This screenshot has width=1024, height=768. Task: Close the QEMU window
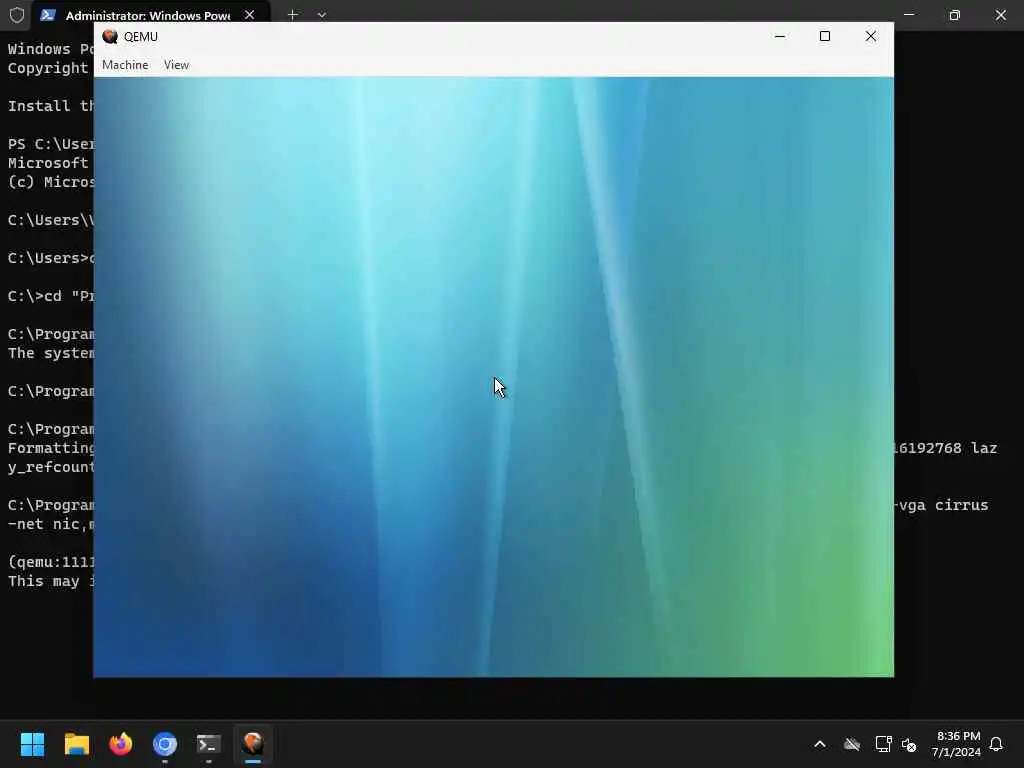tap(871, 37)
